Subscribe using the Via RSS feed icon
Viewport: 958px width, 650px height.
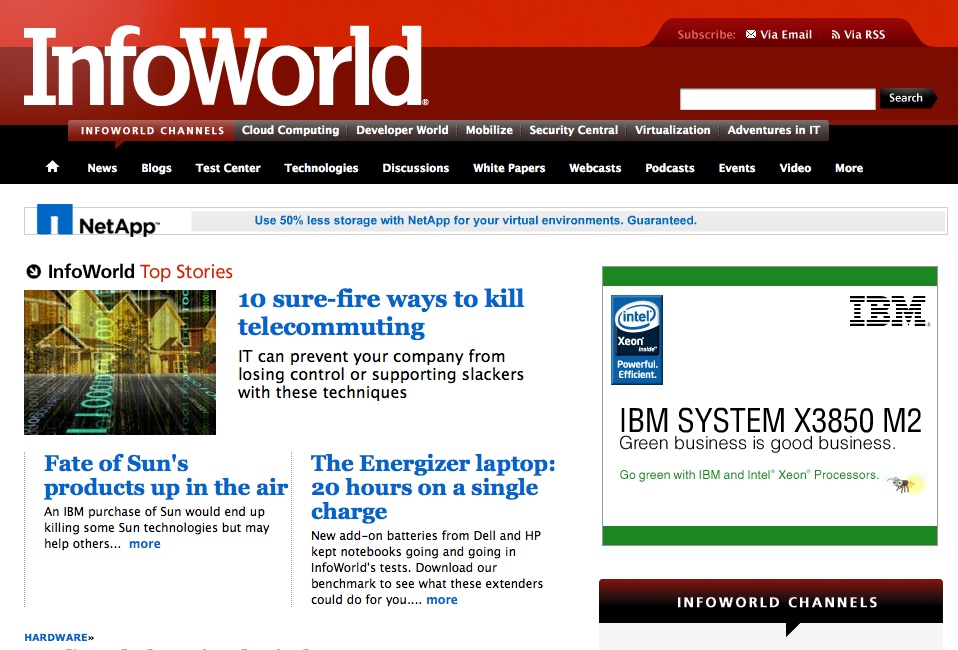838,34
